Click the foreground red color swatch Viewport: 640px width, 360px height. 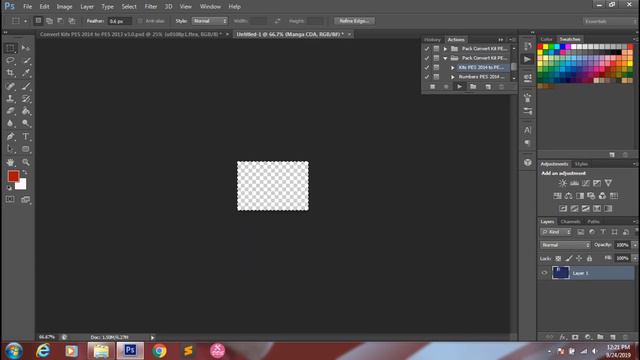(x=13, y=176)
